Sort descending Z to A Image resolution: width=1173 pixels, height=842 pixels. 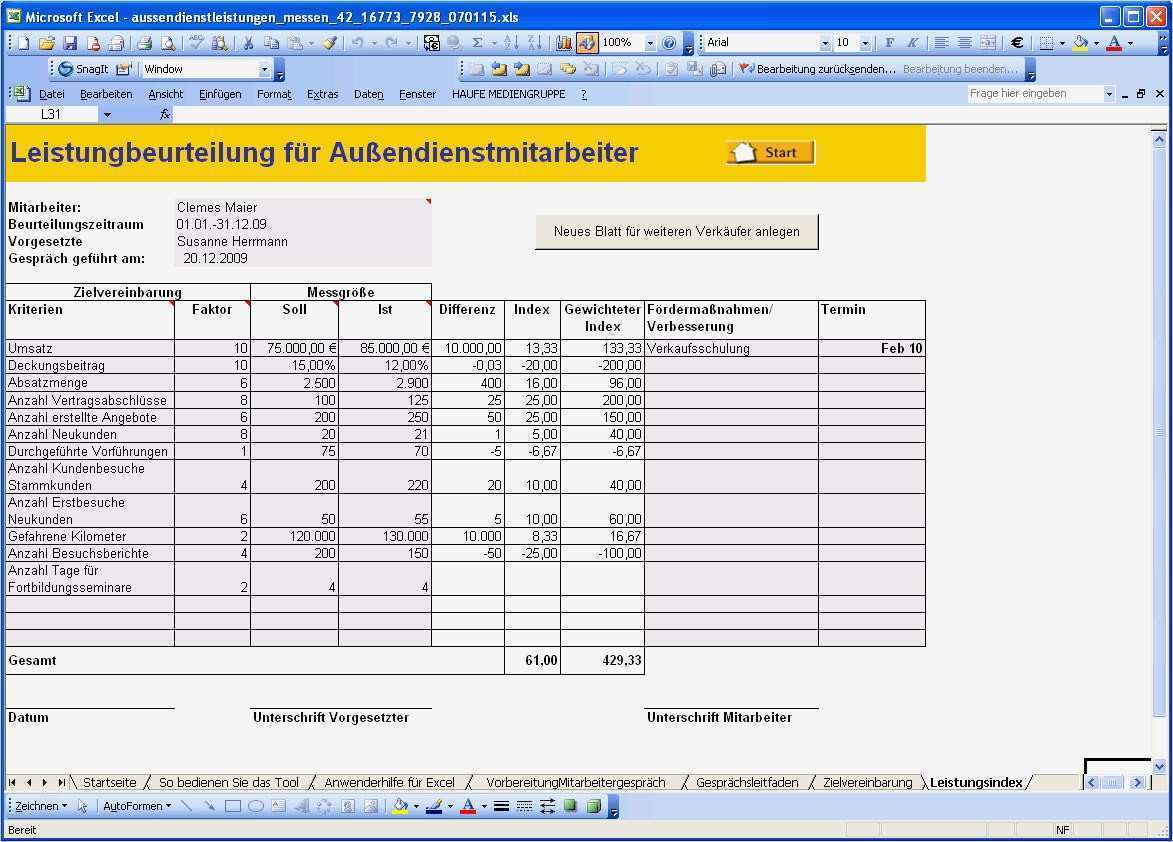[x=533, y=43]
